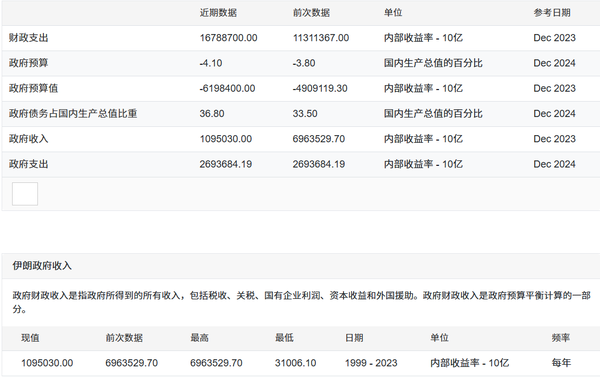Open the 政府收入 indicator link

(28, 139)
